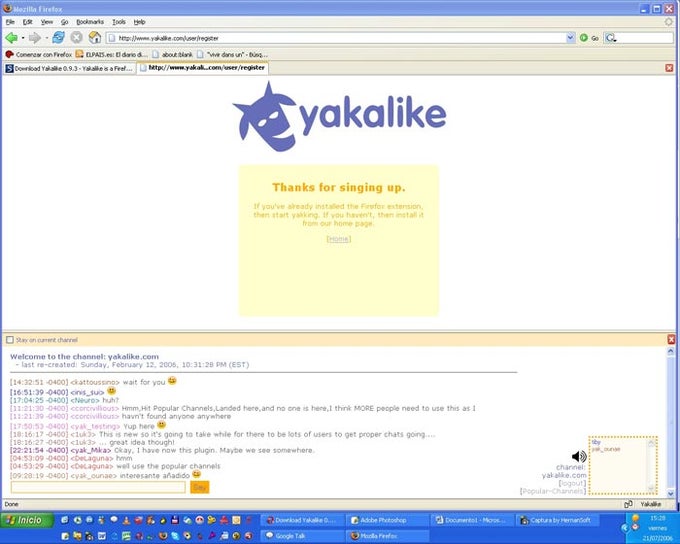
Task: Reload the page with the Refresh icon
Action: (x=59, y=38)
